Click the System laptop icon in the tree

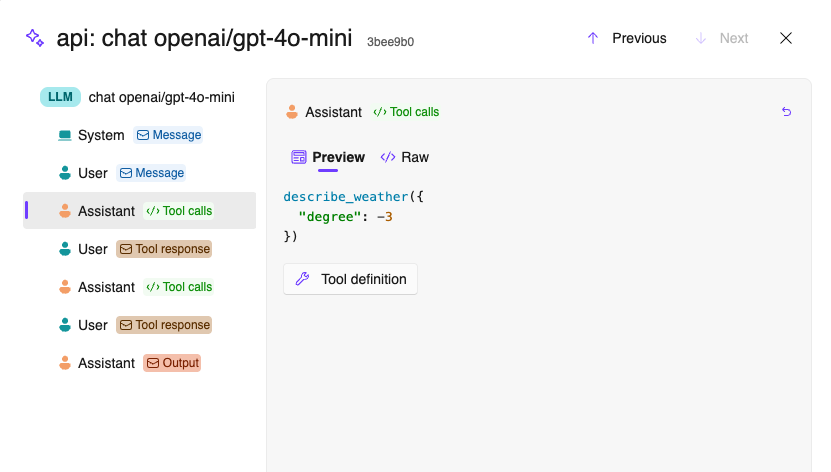tap(65, 135)
